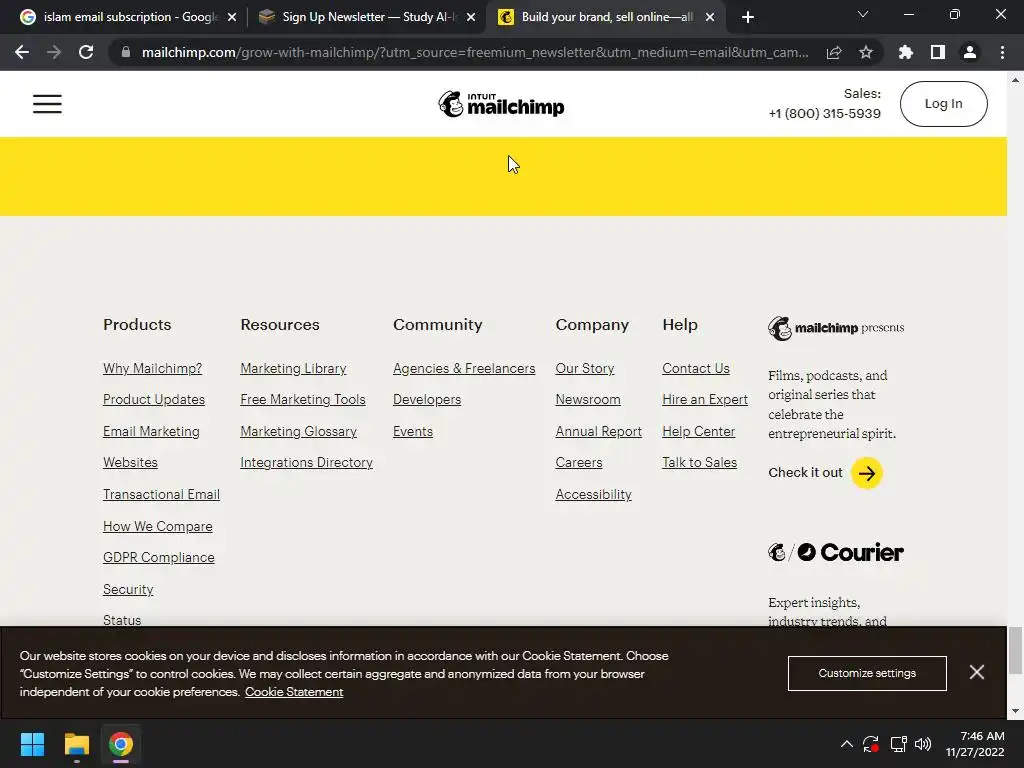Open the Cookie Statement link
The height and width of the screenshot is (768, 1024).
[x=294, y=692]
